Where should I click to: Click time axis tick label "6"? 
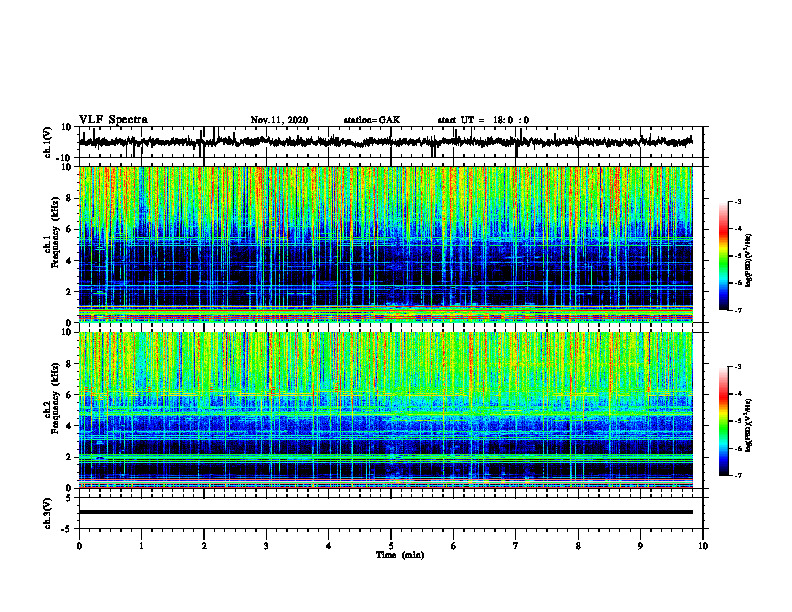453,546
